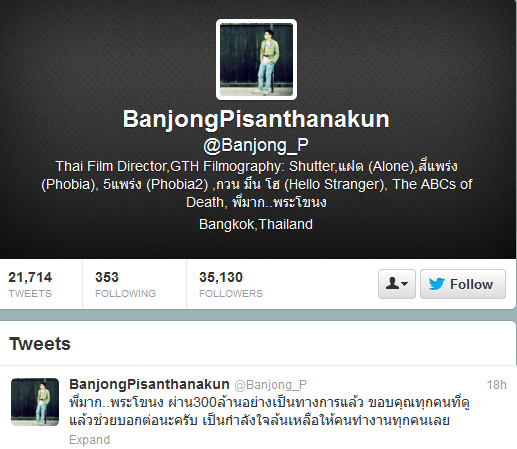Follow BanjongPisanthanakun's account
Image resolution: width=517 pixels, height=449 pixels.
463,284
